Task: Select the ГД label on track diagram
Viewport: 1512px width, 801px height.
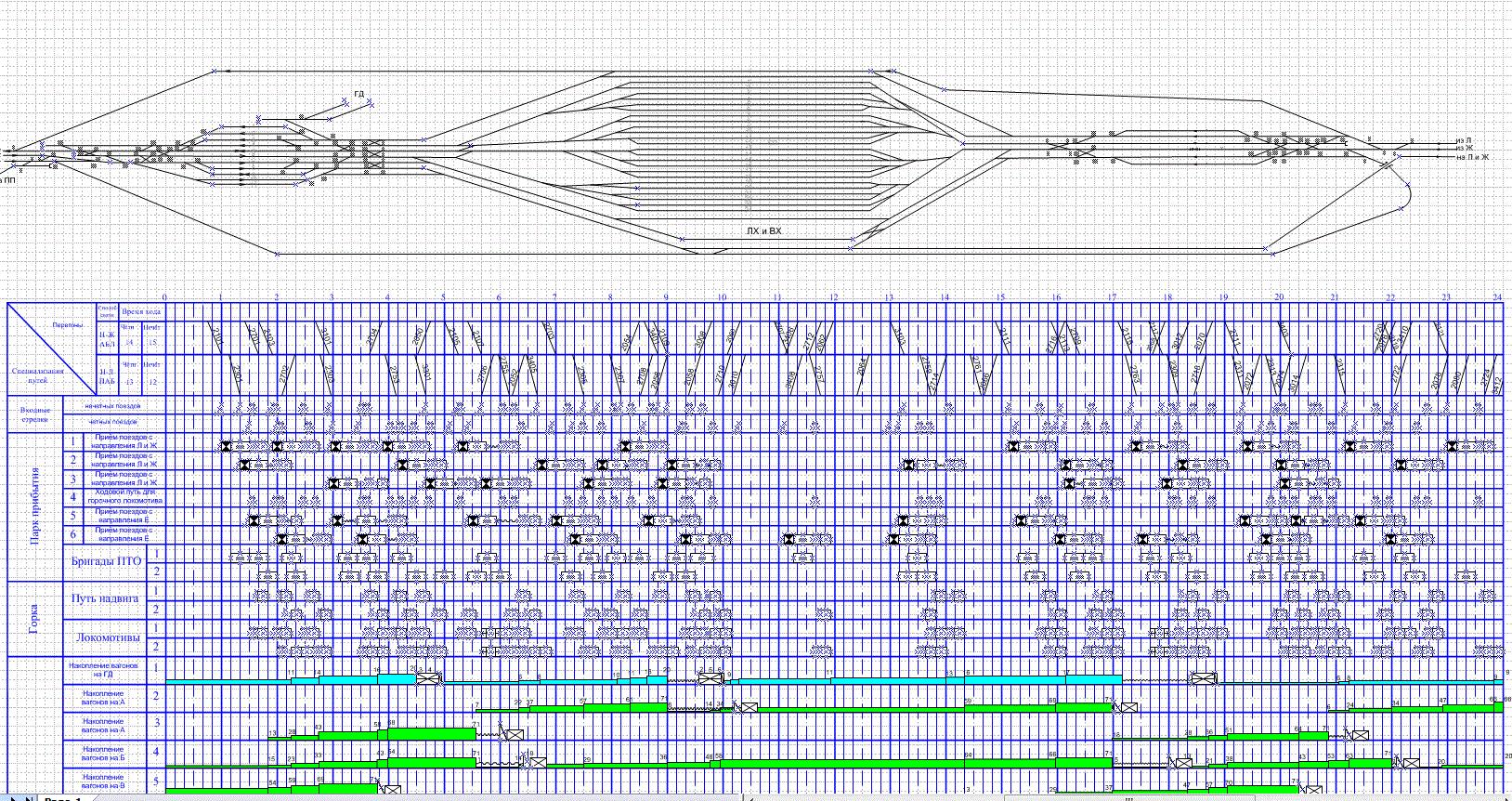Action: (x=359, y=94)
